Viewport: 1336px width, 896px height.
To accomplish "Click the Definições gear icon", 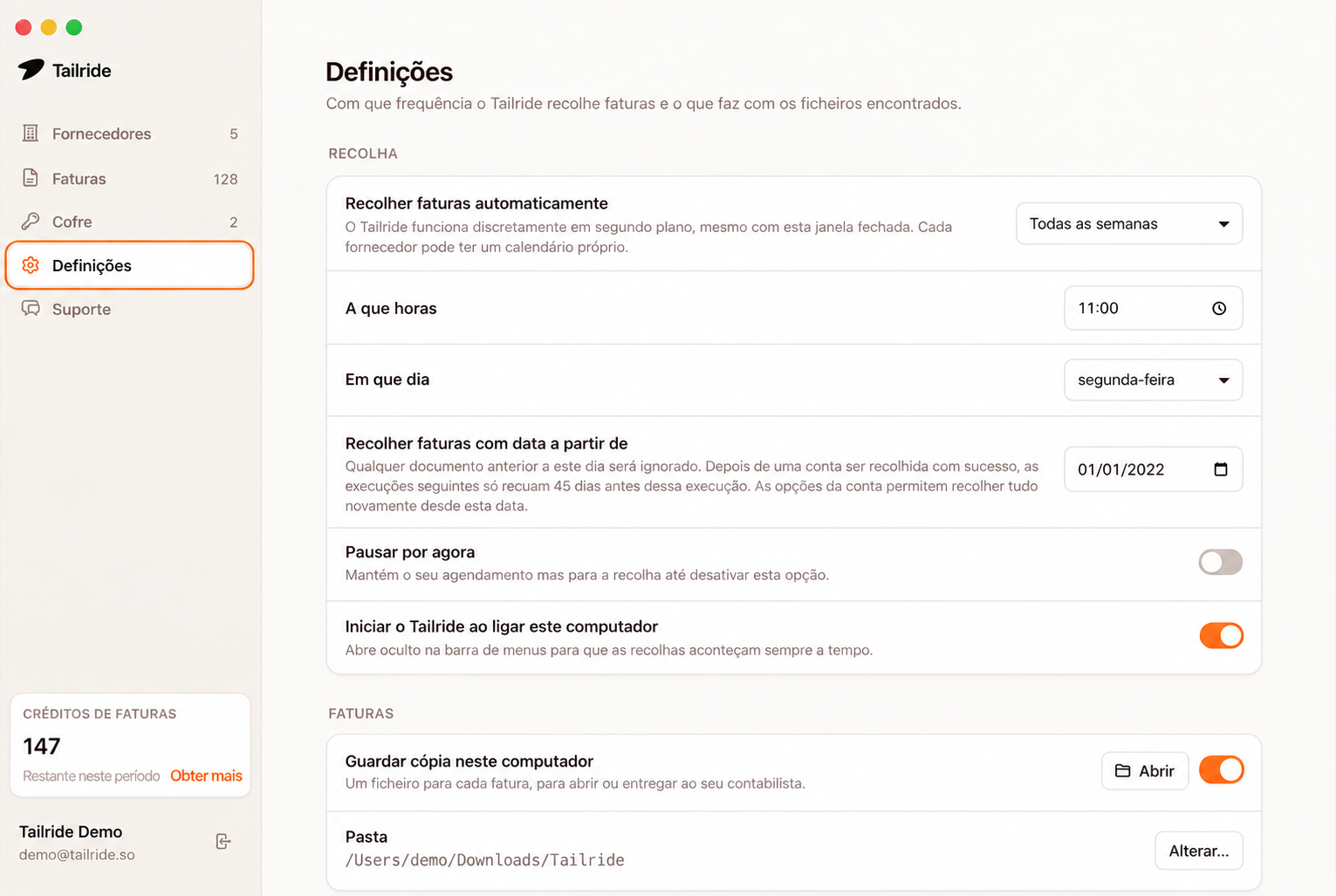I will (x=31, y=265).
